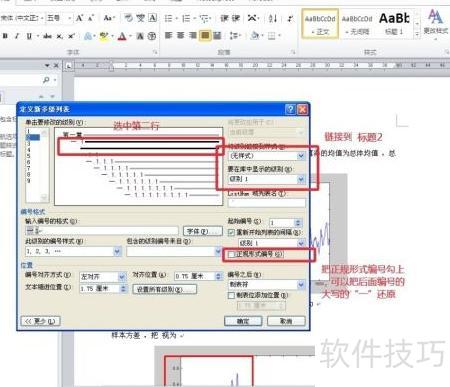Open line spacing options

tap(234, 35)
